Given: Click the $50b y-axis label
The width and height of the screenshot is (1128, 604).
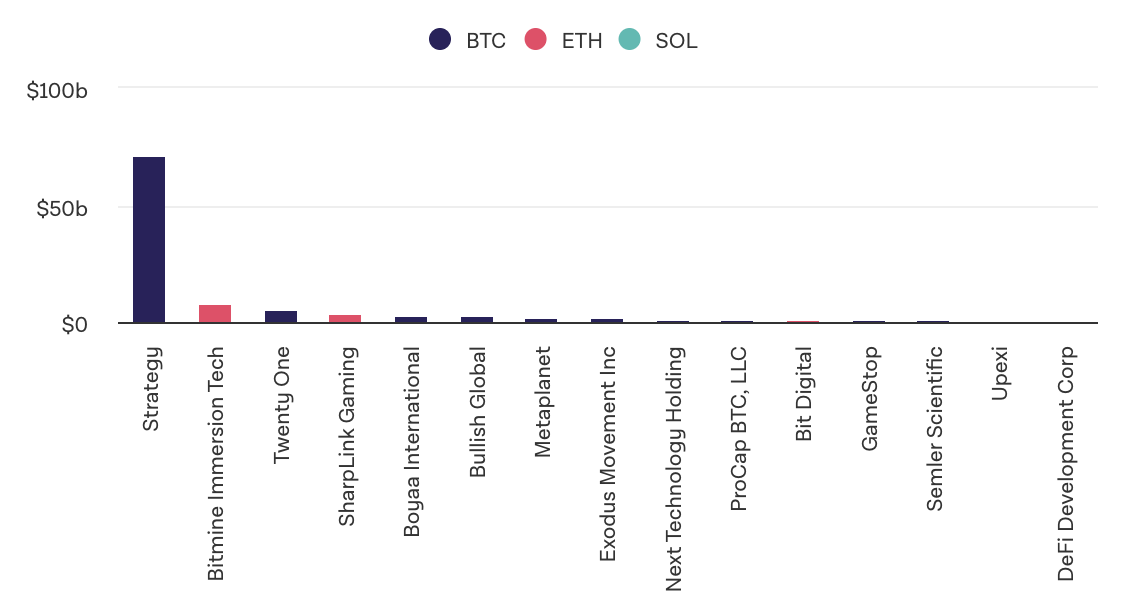Looking at the screenshot, I should 63,209.
